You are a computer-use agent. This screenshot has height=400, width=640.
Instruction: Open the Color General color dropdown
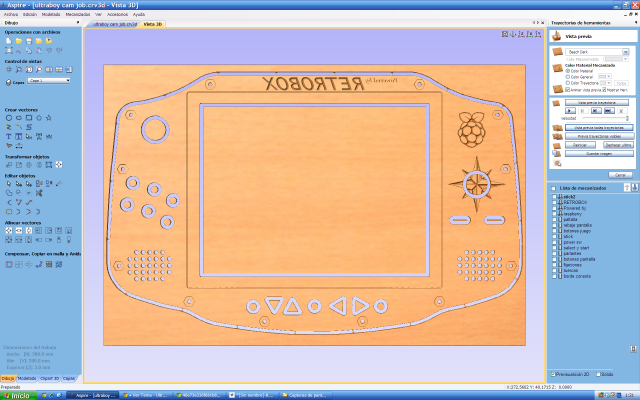click(x=604, y=77)
